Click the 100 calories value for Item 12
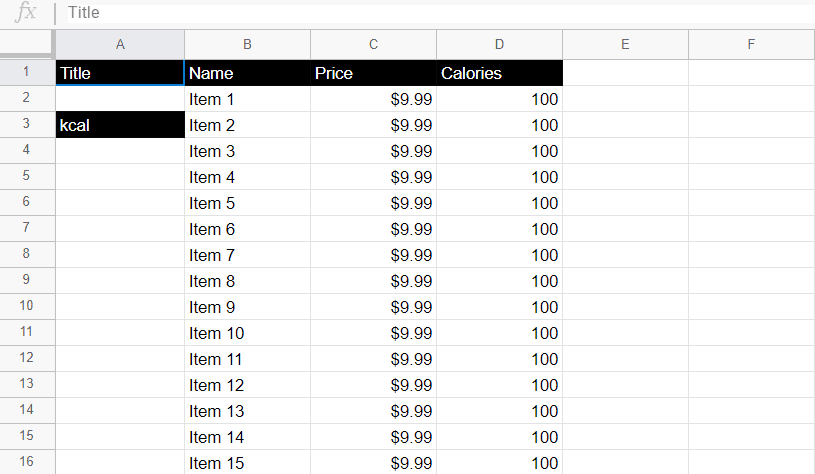 (499, 385)
